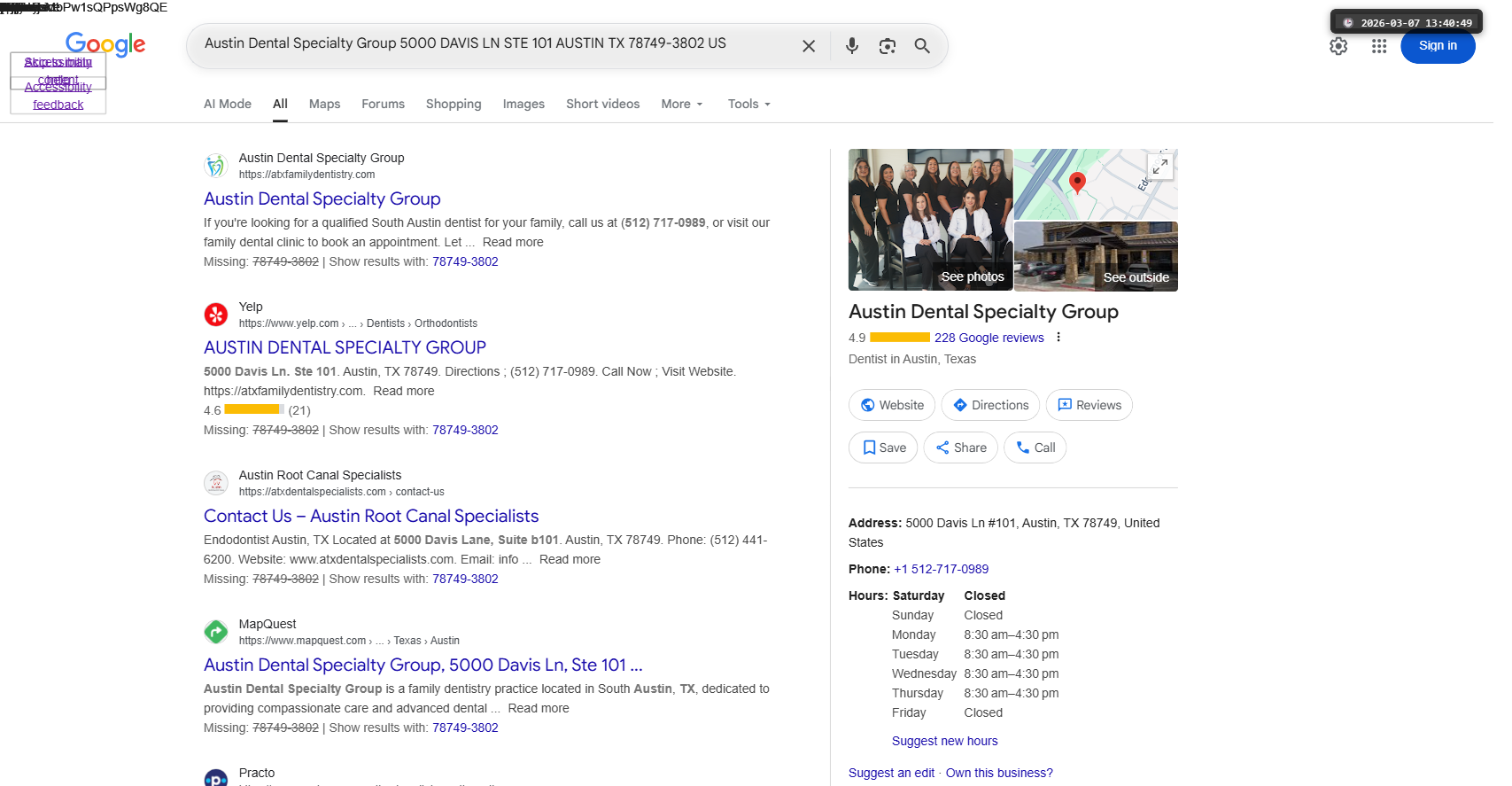The width and height of the screenshot is (1512, 786).
Task: Open the Google apps grid icon
Action: click(x=1379, y=46)
